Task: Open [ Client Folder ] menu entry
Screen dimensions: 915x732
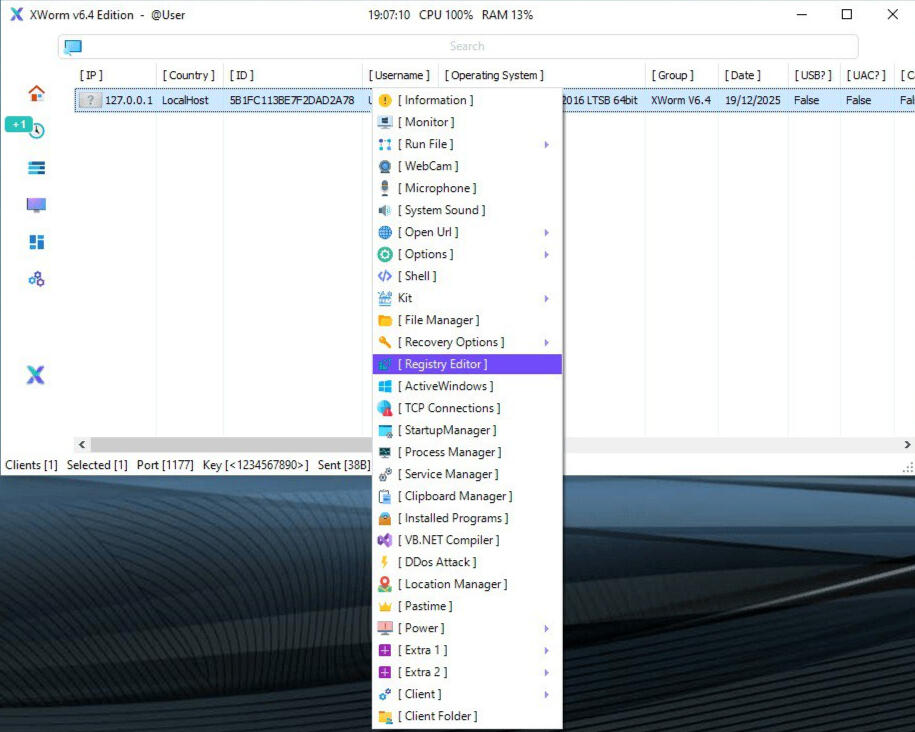Action: coord(467,716)
